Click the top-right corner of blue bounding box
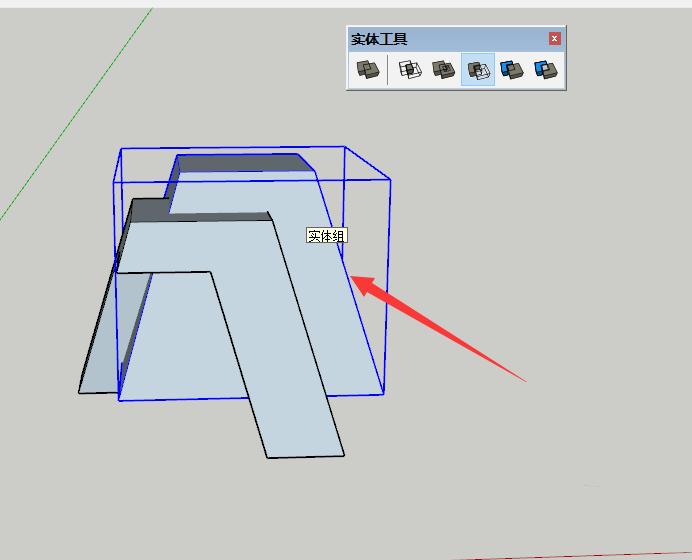The width and height of the screenshot is (692, 560). [390, 180]
